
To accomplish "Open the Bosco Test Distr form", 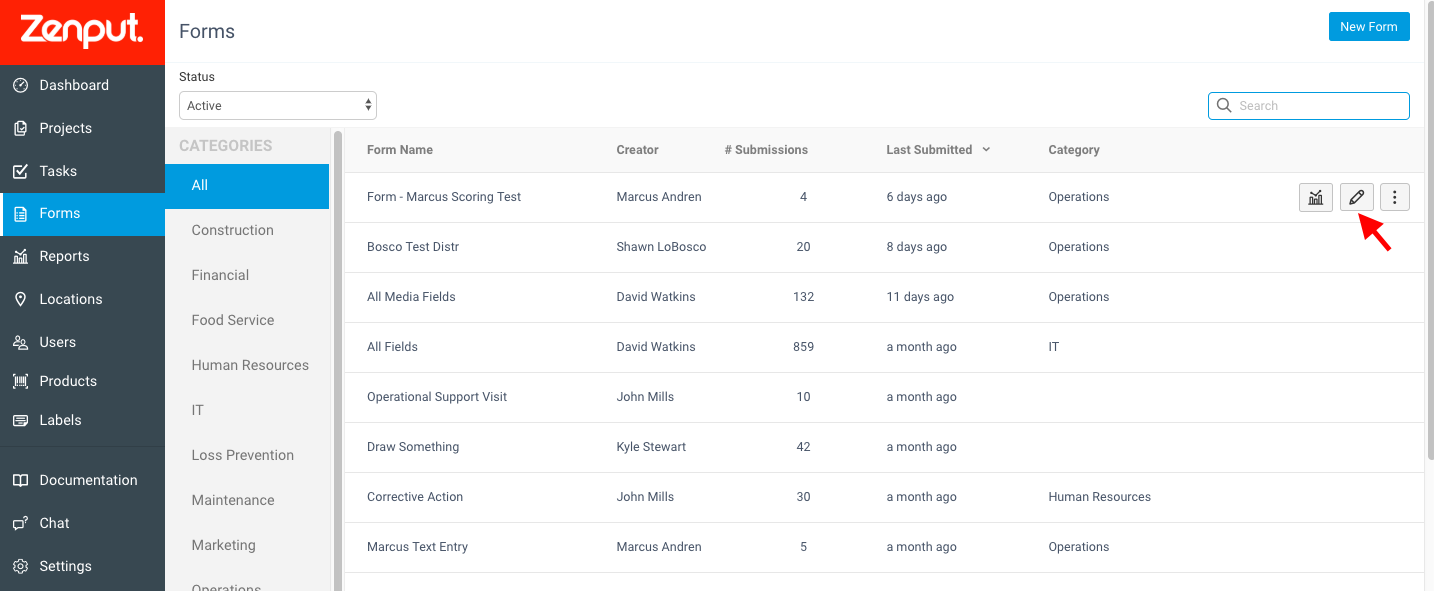I will [413, 247].
